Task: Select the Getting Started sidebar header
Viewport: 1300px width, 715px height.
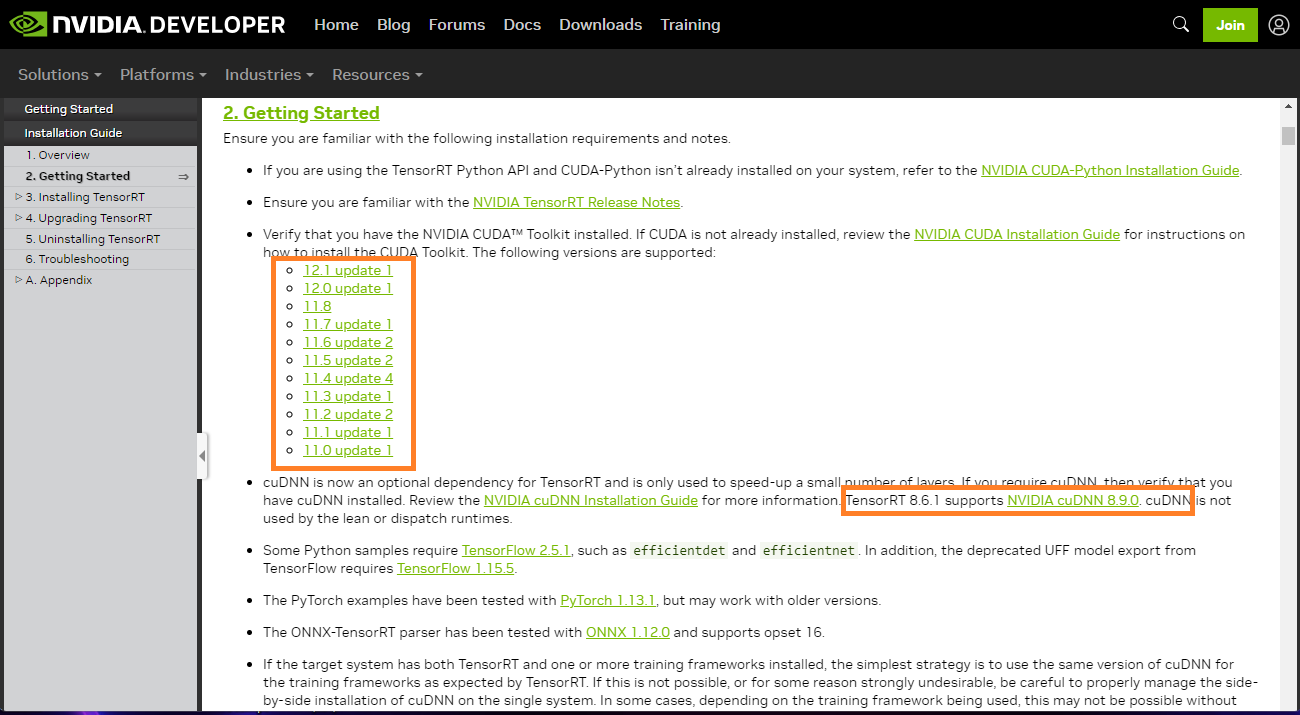Action: (100, 109)
